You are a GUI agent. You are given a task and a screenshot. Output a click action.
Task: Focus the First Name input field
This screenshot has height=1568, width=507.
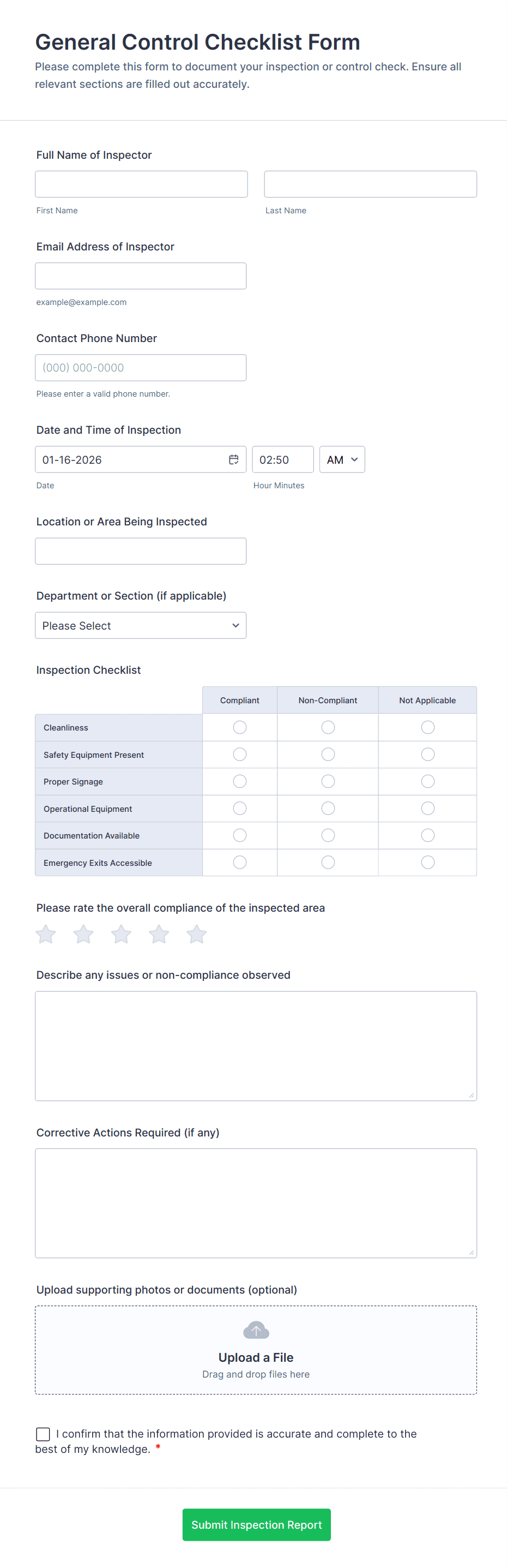(x=141, y=184)
